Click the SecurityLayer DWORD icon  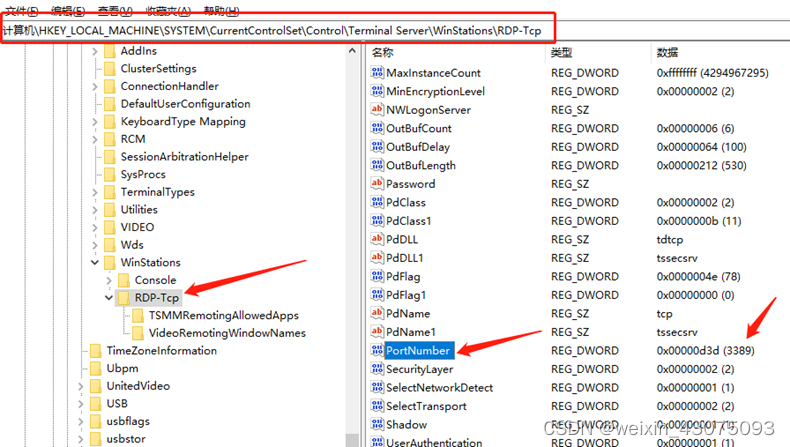[x=377, y=368]
